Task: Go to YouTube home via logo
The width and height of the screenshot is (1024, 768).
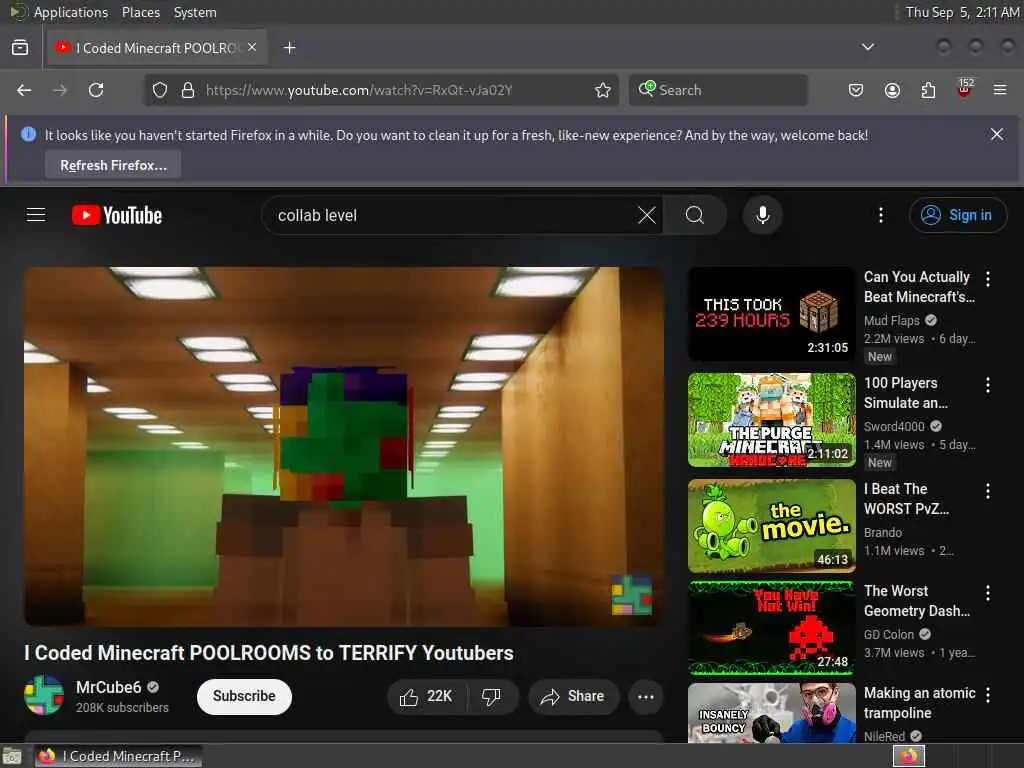Action: pos(117,215)
